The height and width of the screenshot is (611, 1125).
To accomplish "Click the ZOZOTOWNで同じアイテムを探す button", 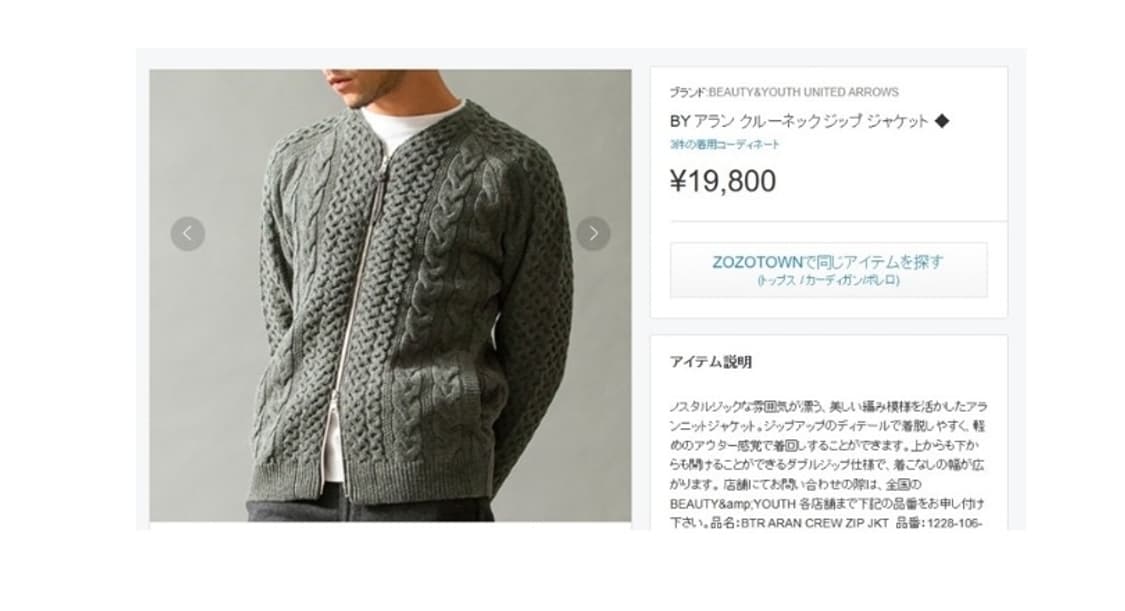I will pos(829,270).
